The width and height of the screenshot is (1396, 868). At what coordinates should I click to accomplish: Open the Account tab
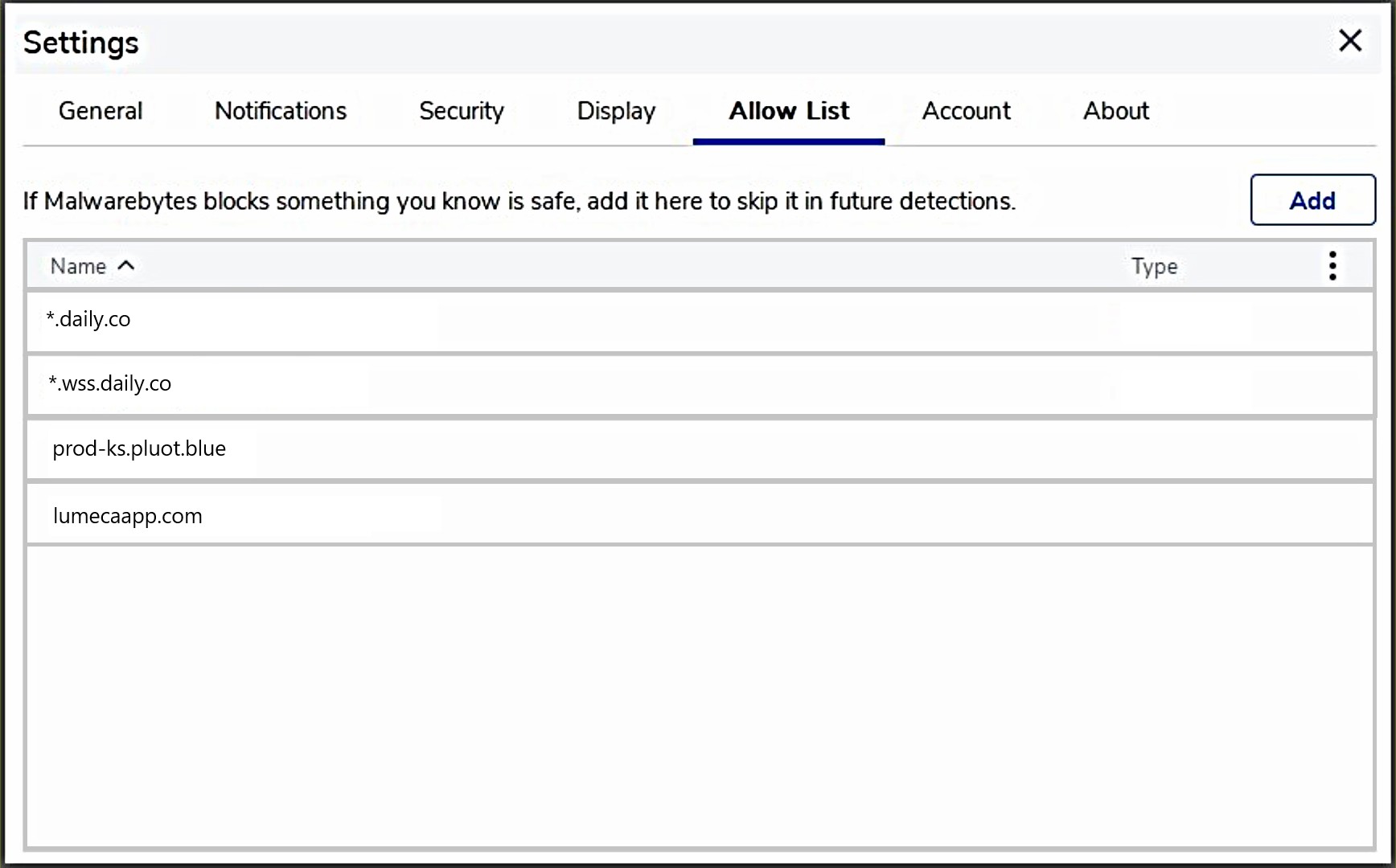point(966,111)
